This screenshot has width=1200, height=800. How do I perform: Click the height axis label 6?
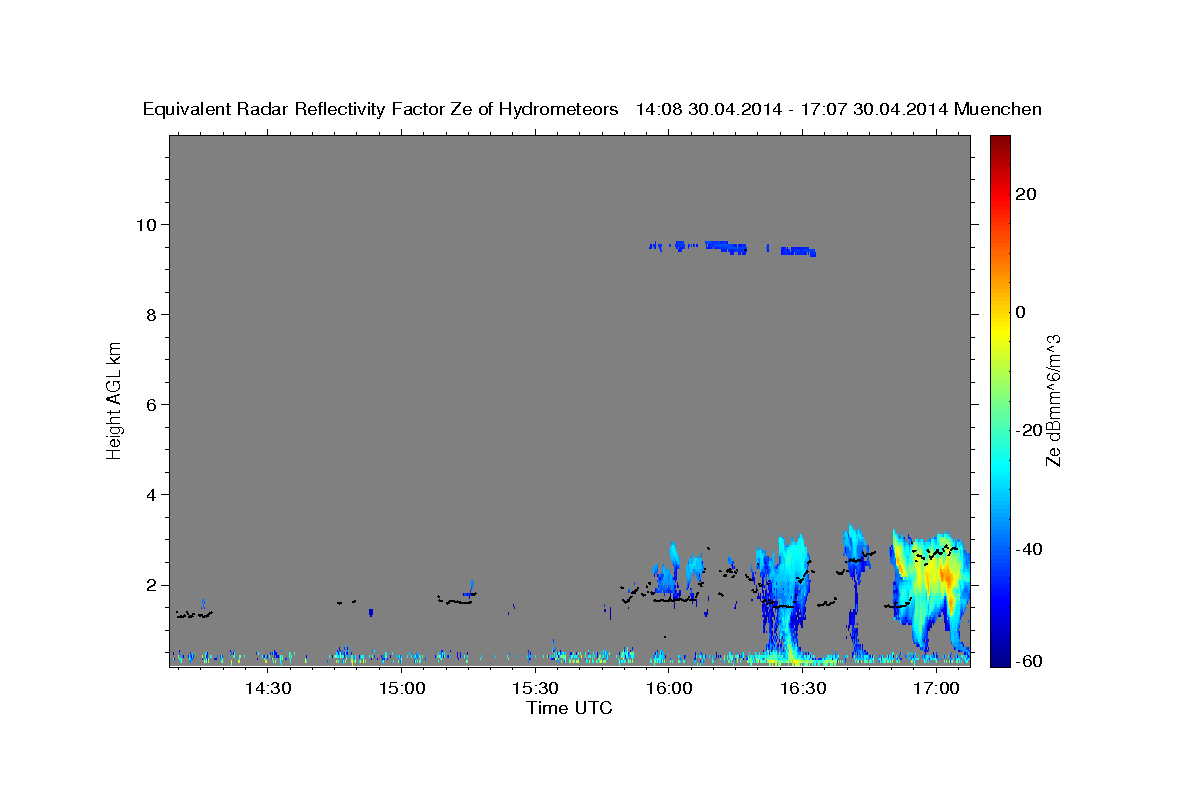pos(152,404)
